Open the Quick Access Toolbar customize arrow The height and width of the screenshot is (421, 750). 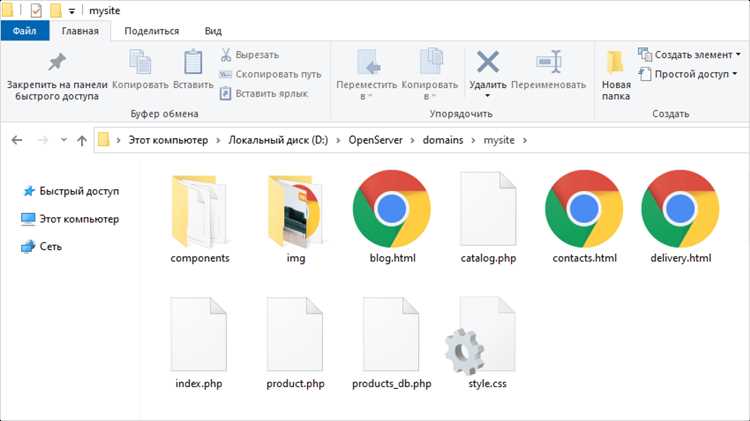(71, 11)
